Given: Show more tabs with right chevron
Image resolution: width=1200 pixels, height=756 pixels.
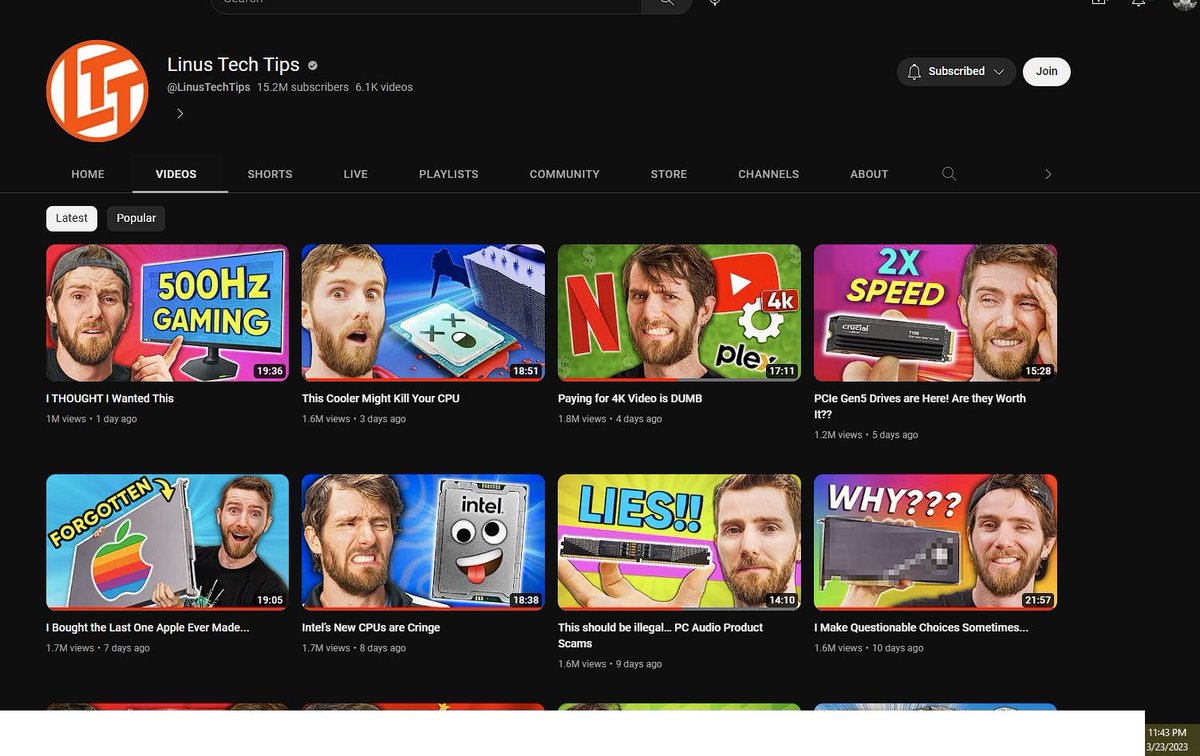Looking at the screenshot, I should [1048, 174].
